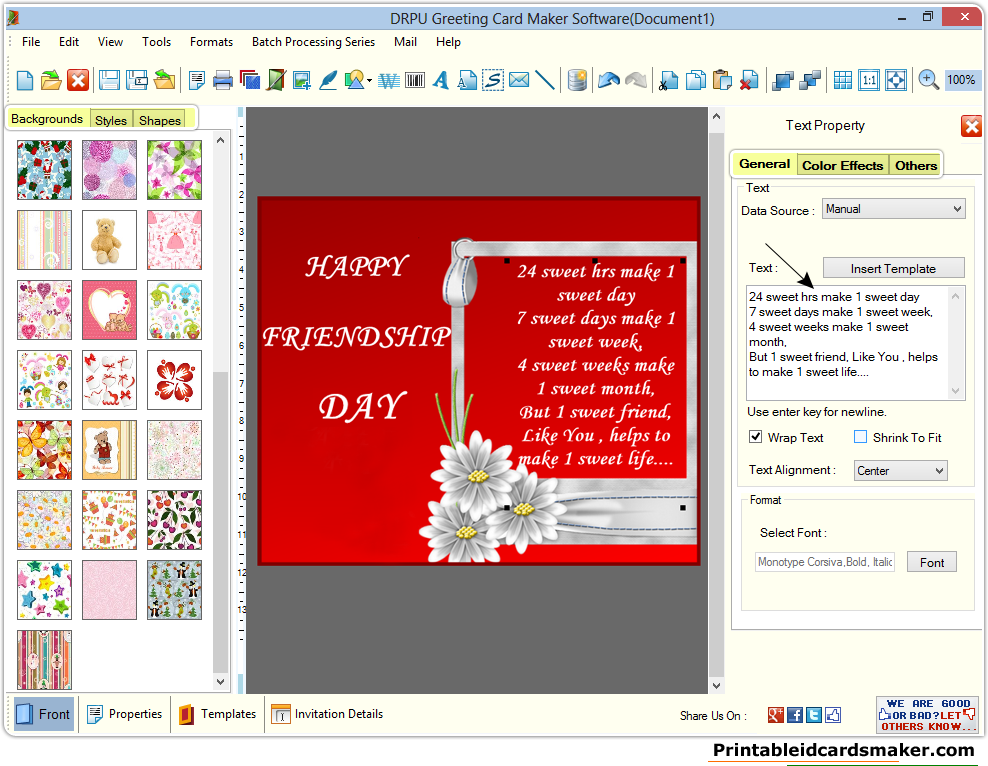Open the Formats menu
The image size is (988, 766).
point(211,42)
